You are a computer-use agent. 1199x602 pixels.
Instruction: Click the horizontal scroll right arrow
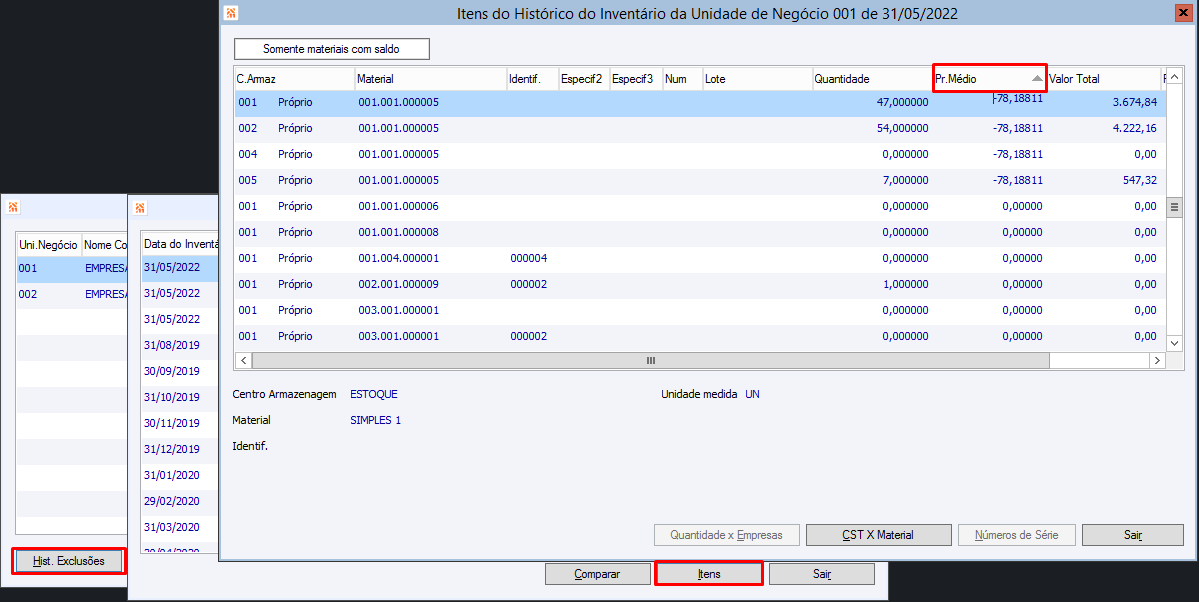[x=1157, y=360]
